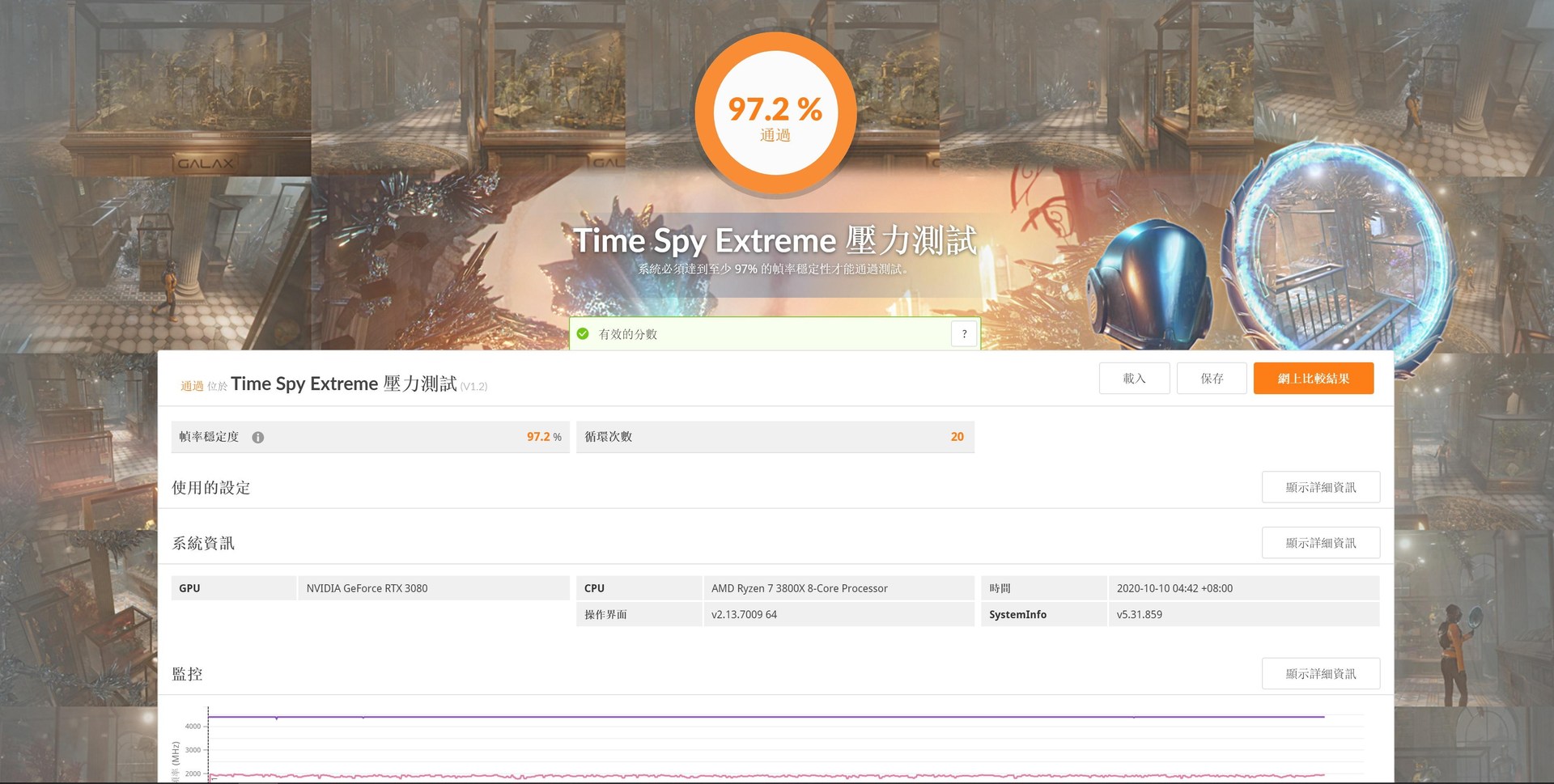
Task: Show details for the 系統資訊 section
Action: [x=1321, y=543]
